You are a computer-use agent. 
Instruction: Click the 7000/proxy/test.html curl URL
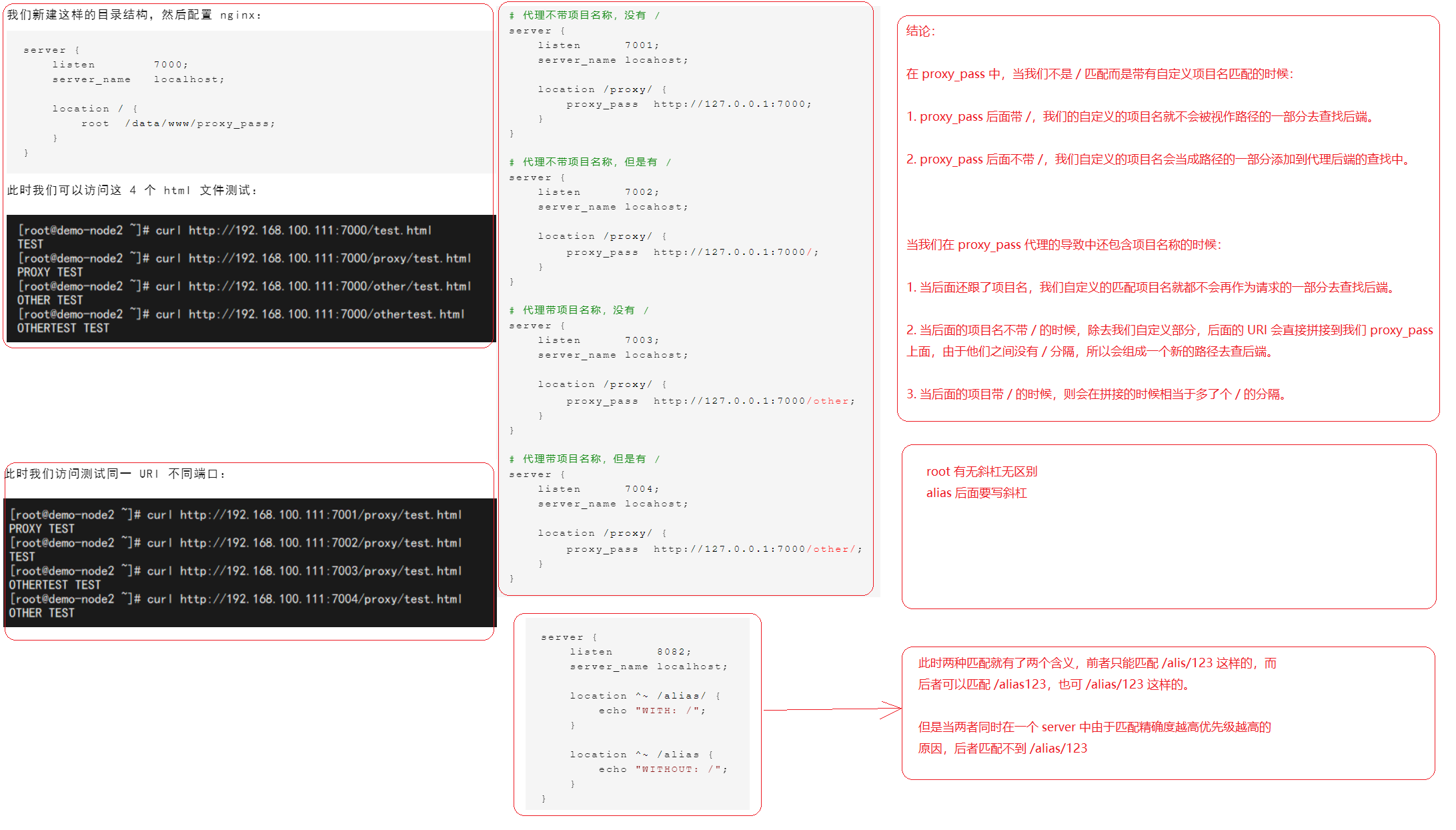pyautogui.click(x=329, y=258)
